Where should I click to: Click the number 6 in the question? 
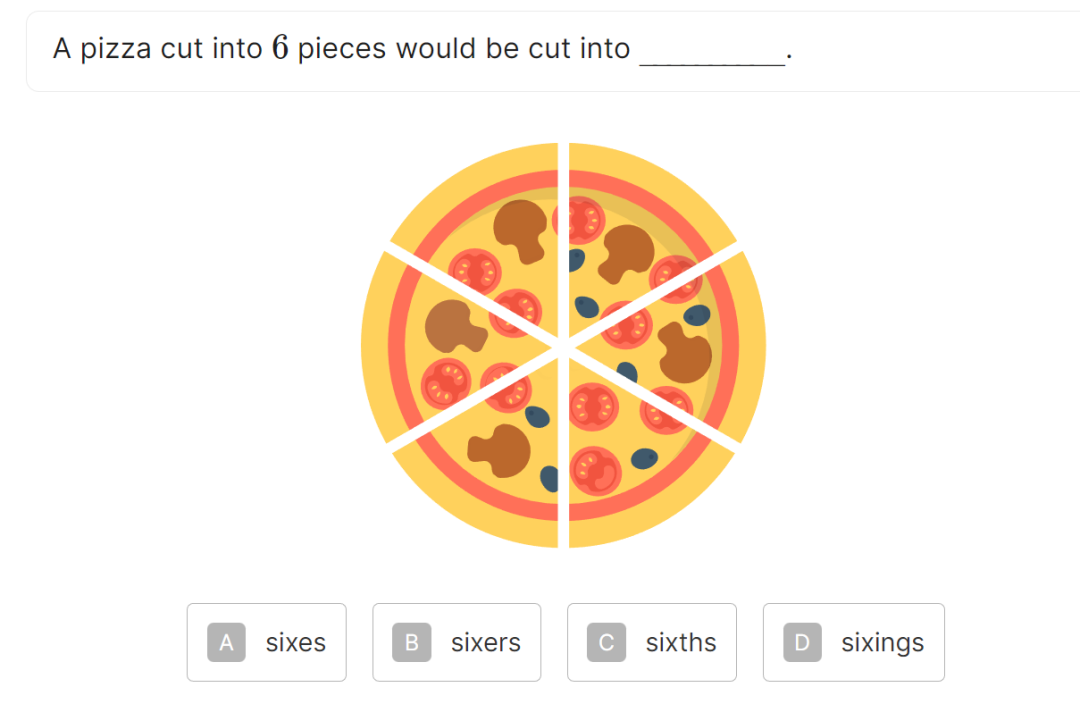click(280, 48)
